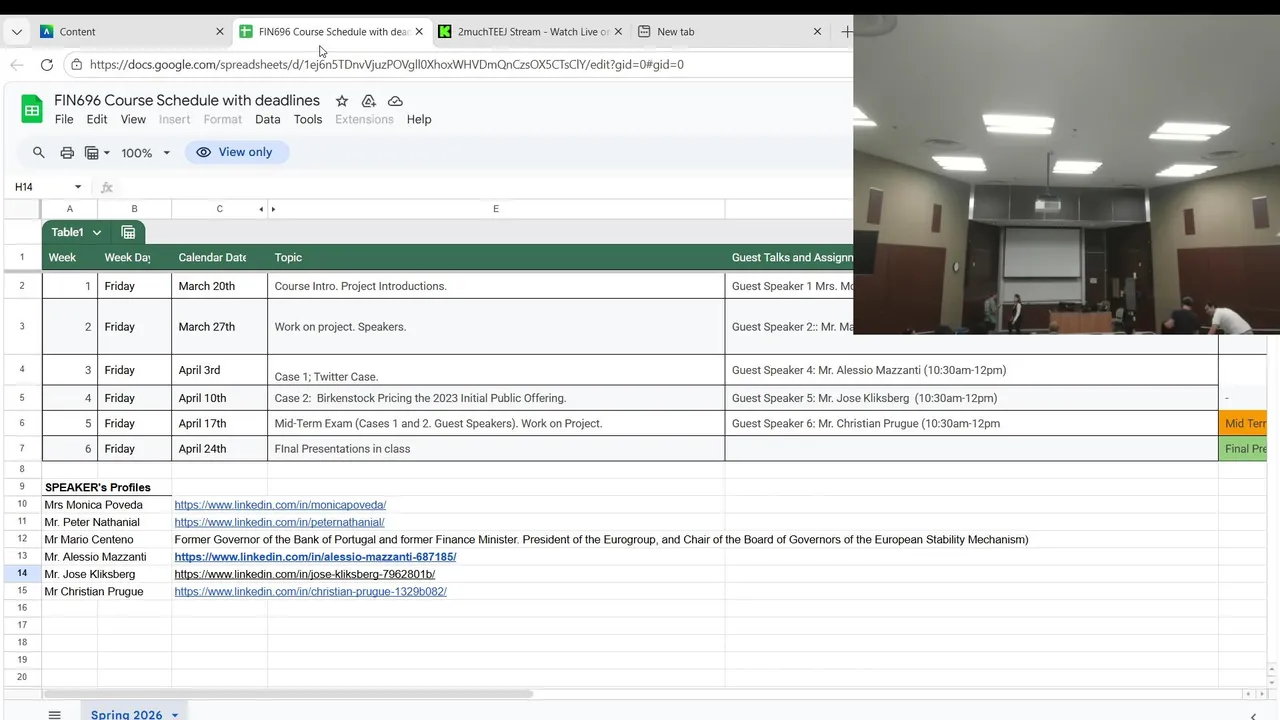Open the Help menu

point(419,119)
